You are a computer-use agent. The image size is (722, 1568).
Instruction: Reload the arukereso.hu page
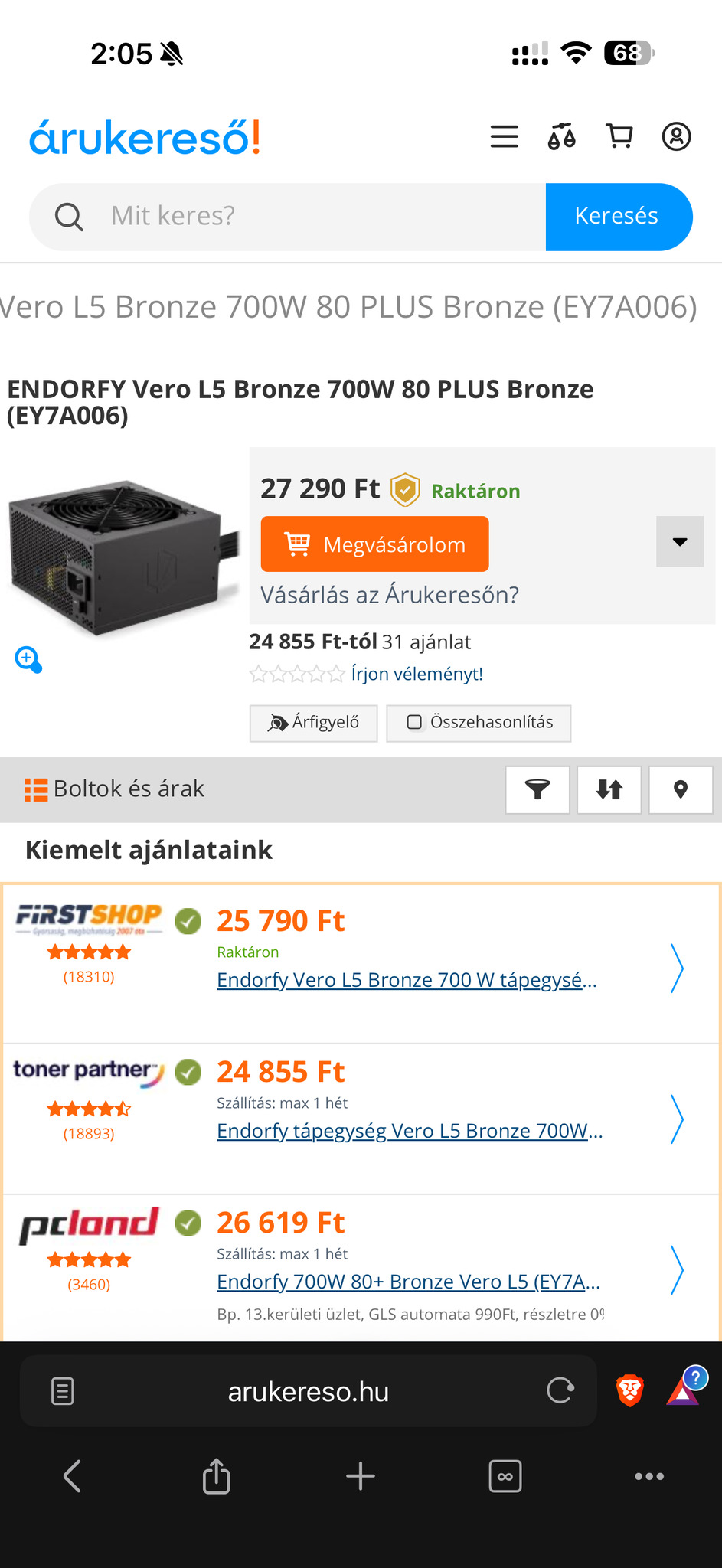point(560,1390)
